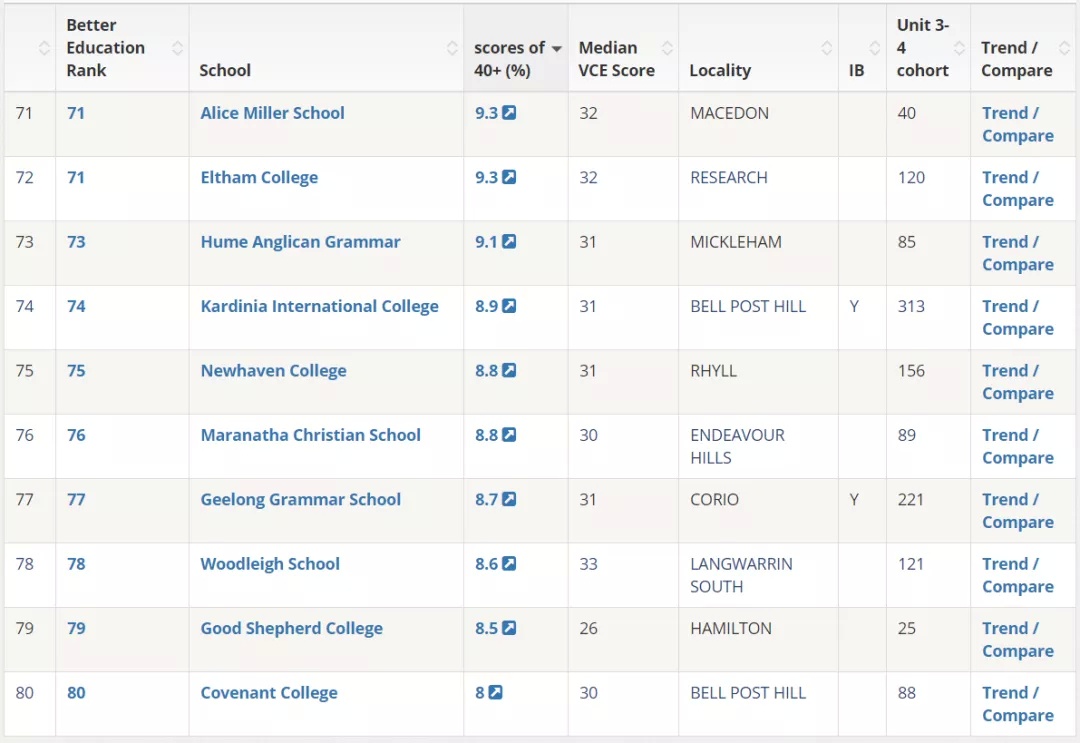Click rank 77 link for Geelong Grammar
Screen dimensions: 1080x743
coord(76,499)
